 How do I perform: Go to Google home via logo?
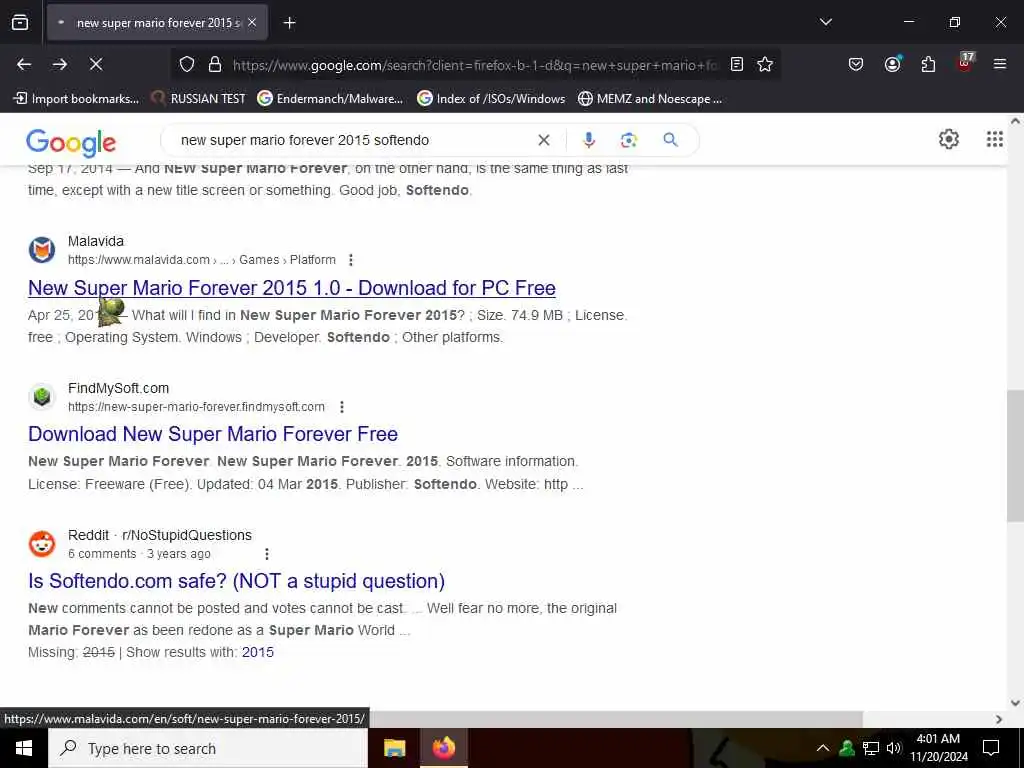(x=71, y=142)
